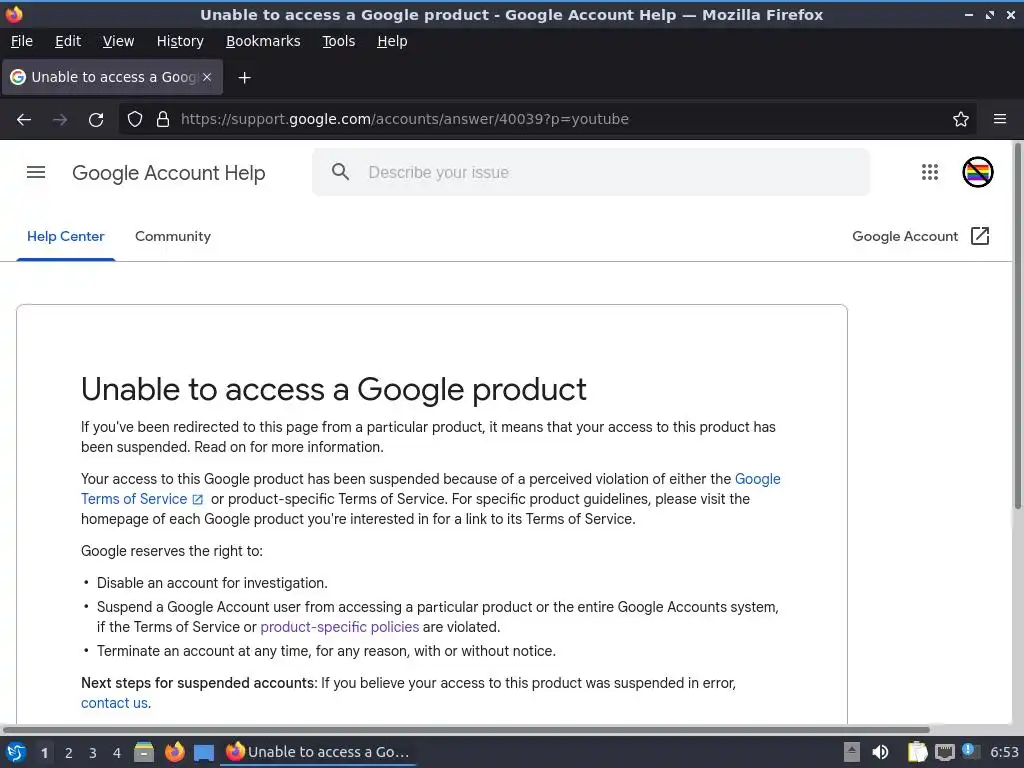Open the Edit menu

click(68, 41)
